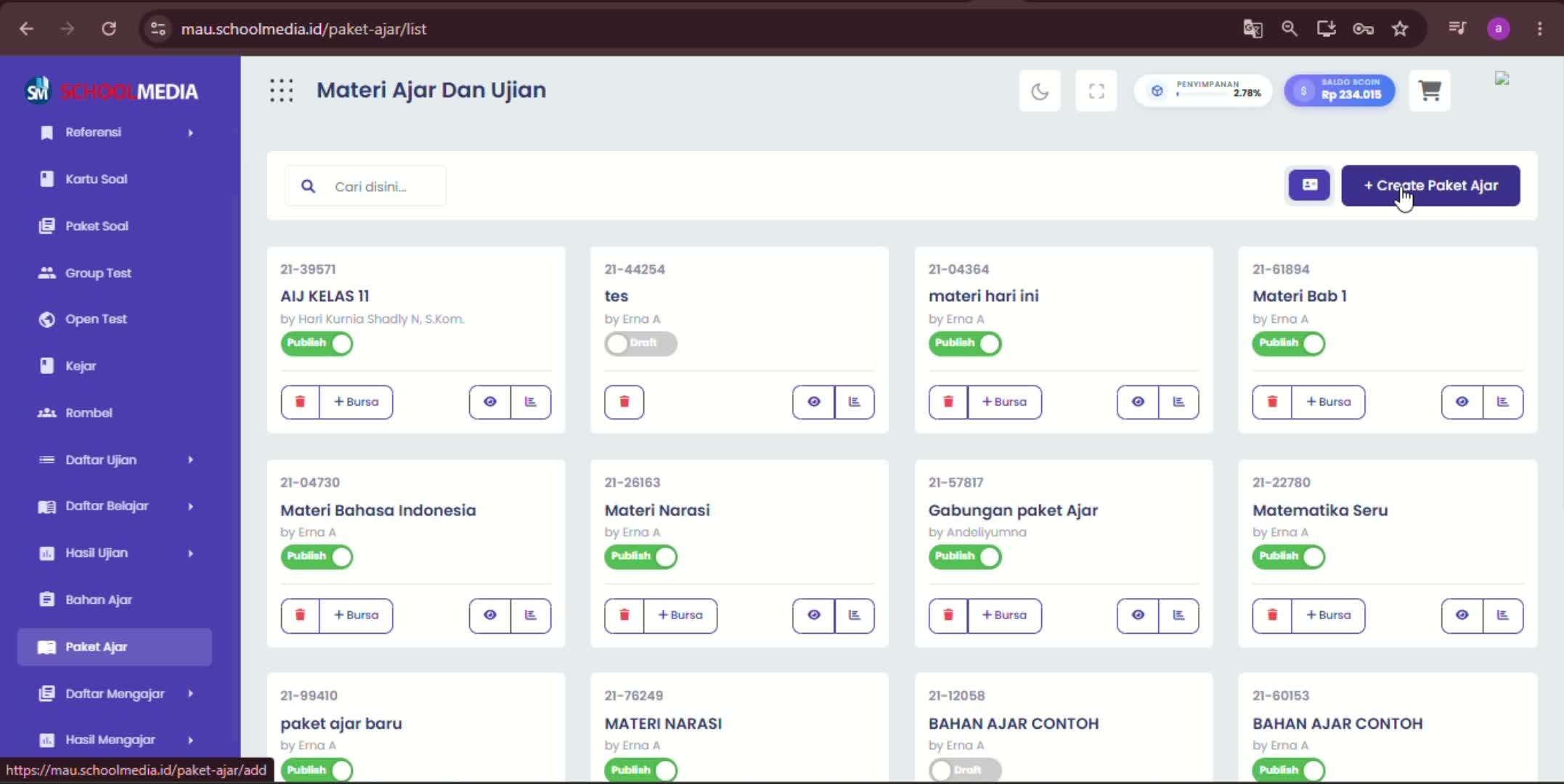The height and width of the screenshot is (784, 1564).
Task: Expand the Referensi sidebar menu
Action: tap(115, 133)
